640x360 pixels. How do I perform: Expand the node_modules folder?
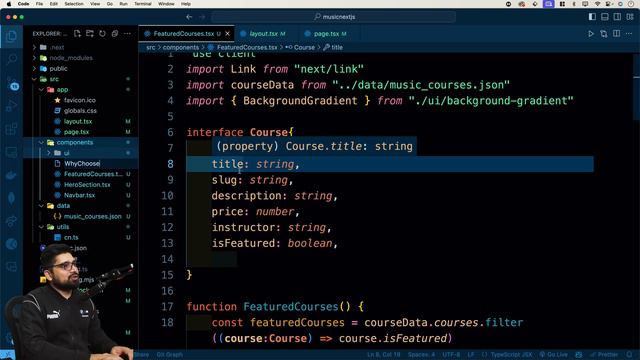pyautogui.click(x=35, y=58)
